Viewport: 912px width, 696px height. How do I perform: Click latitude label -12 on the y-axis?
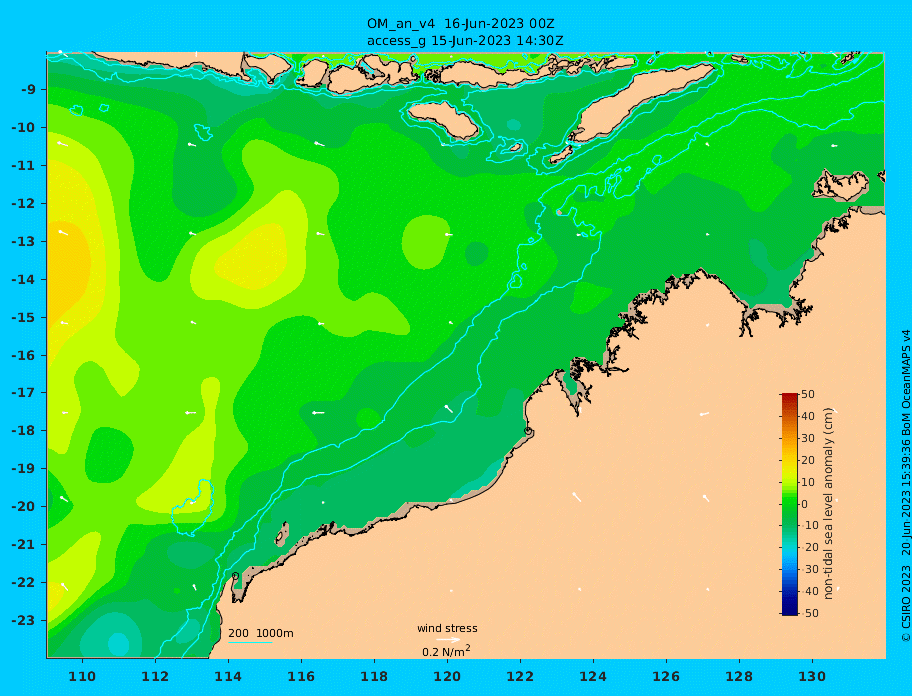(24, 204)
